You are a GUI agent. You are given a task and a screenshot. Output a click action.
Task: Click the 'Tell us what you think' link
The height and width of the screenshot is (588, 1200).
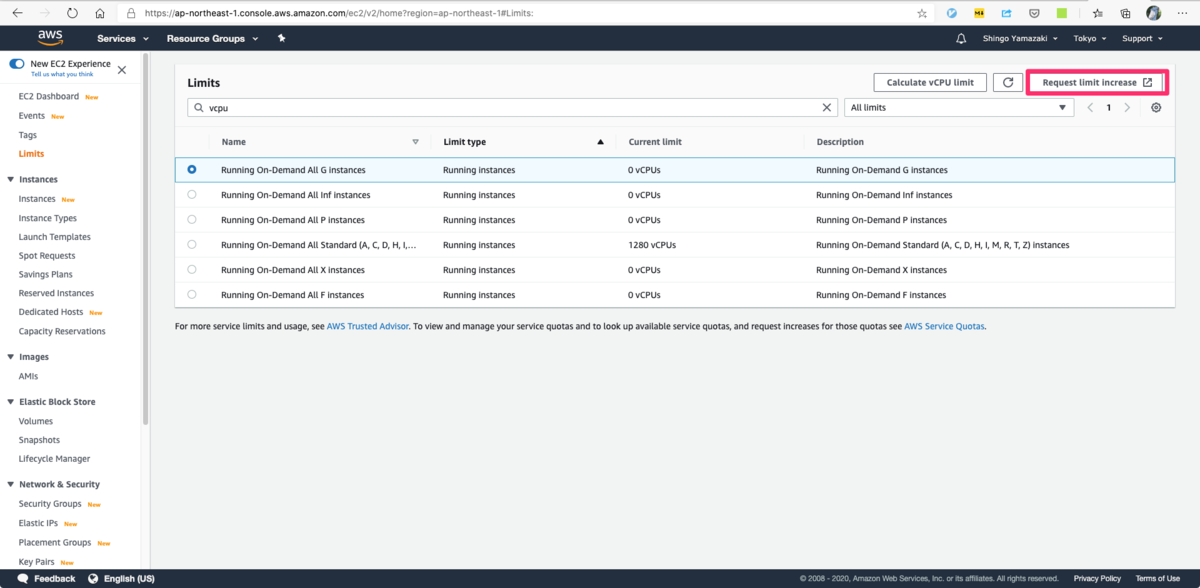tap(62, 74)
